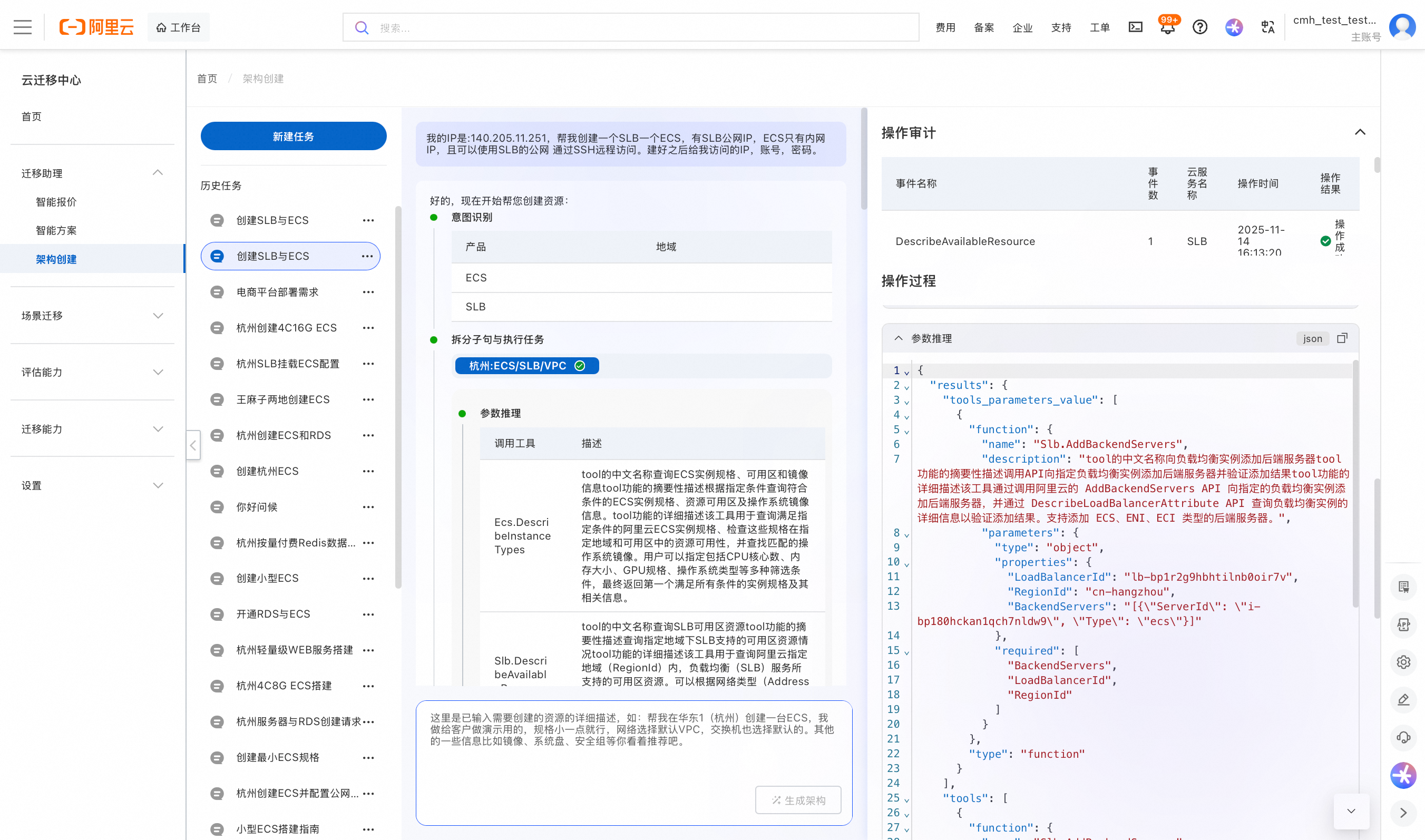Copy the 参数推理 JSON code block
1425x840 pixels.
[1342, 338]
